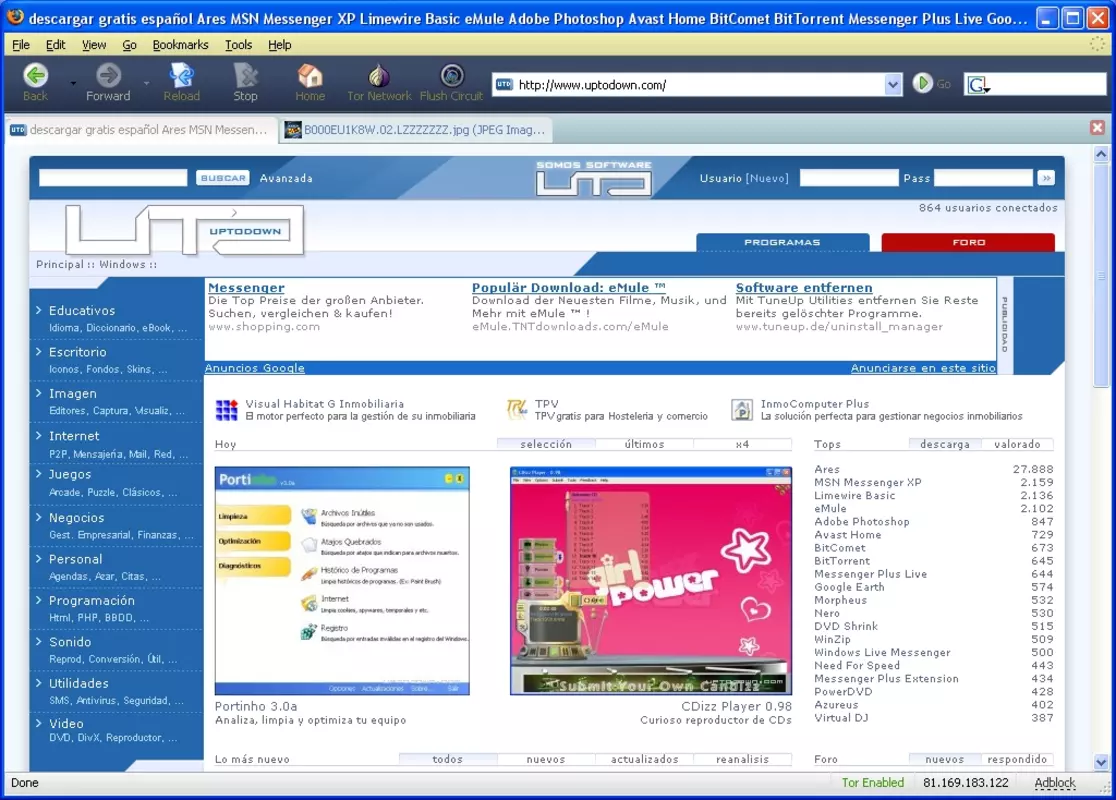Select the descargar gratis español browser tab
The image size is (1116, 800).
140,130
